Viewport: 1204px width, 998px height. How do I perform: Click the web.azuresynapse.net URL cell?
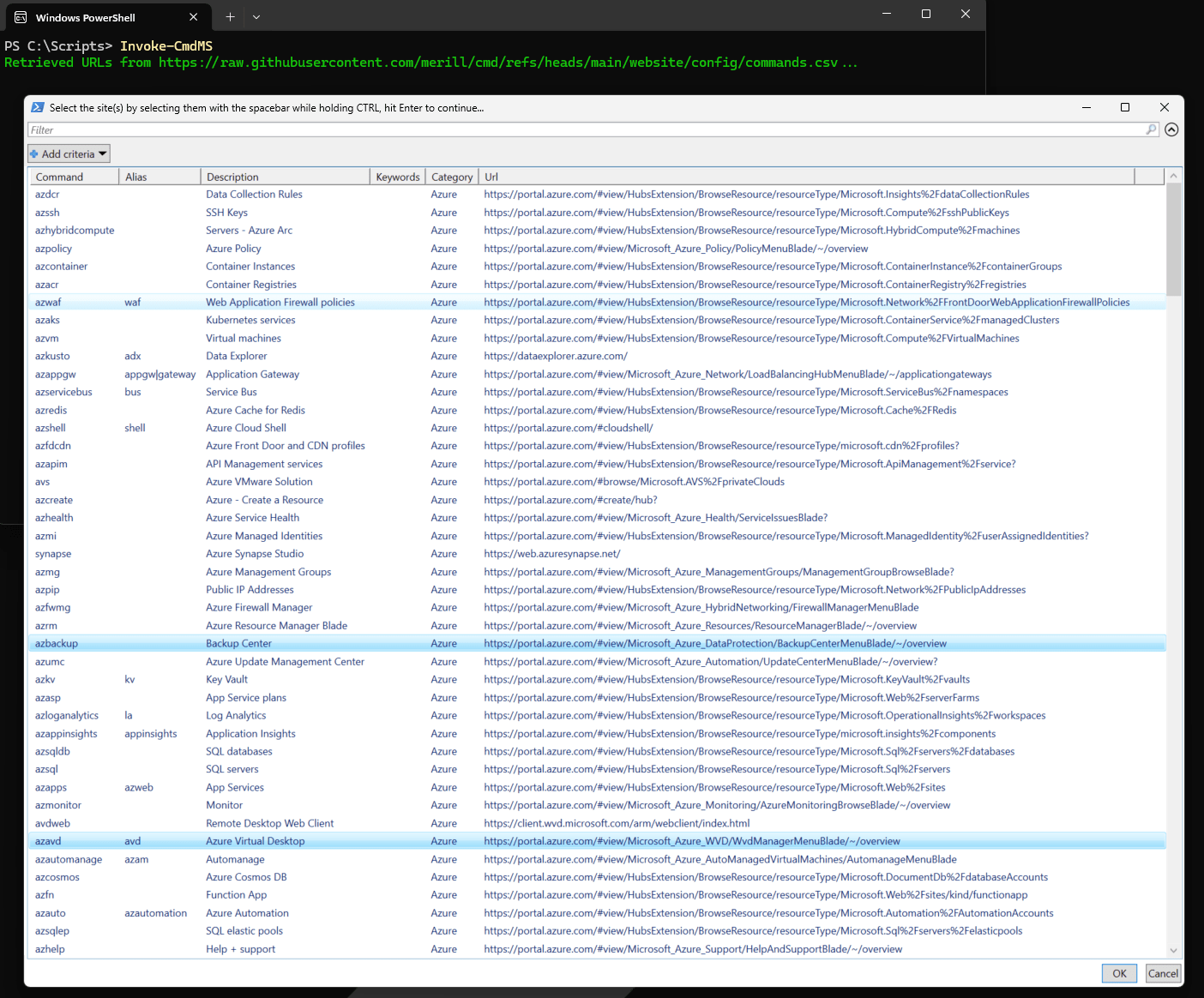[552, 554]
